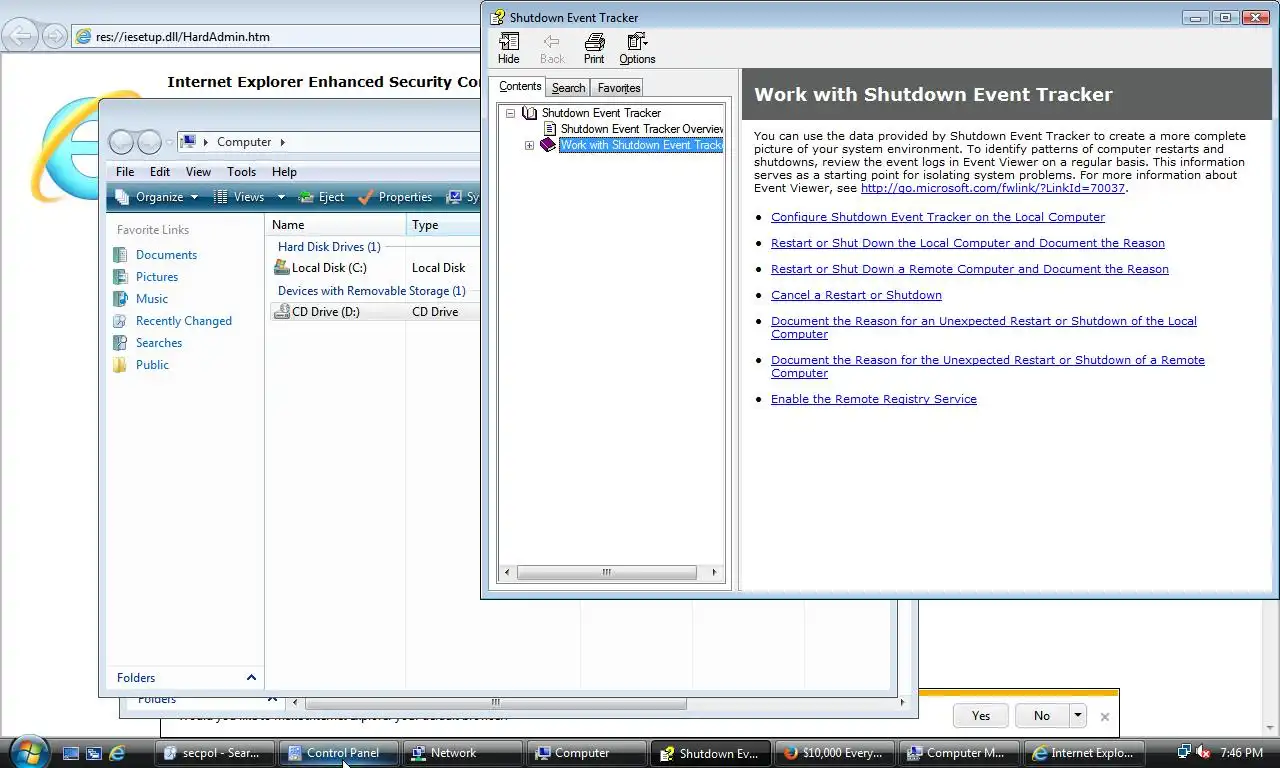Open Restart or Shut Down the Local Computer link

(x=968, y=243)
